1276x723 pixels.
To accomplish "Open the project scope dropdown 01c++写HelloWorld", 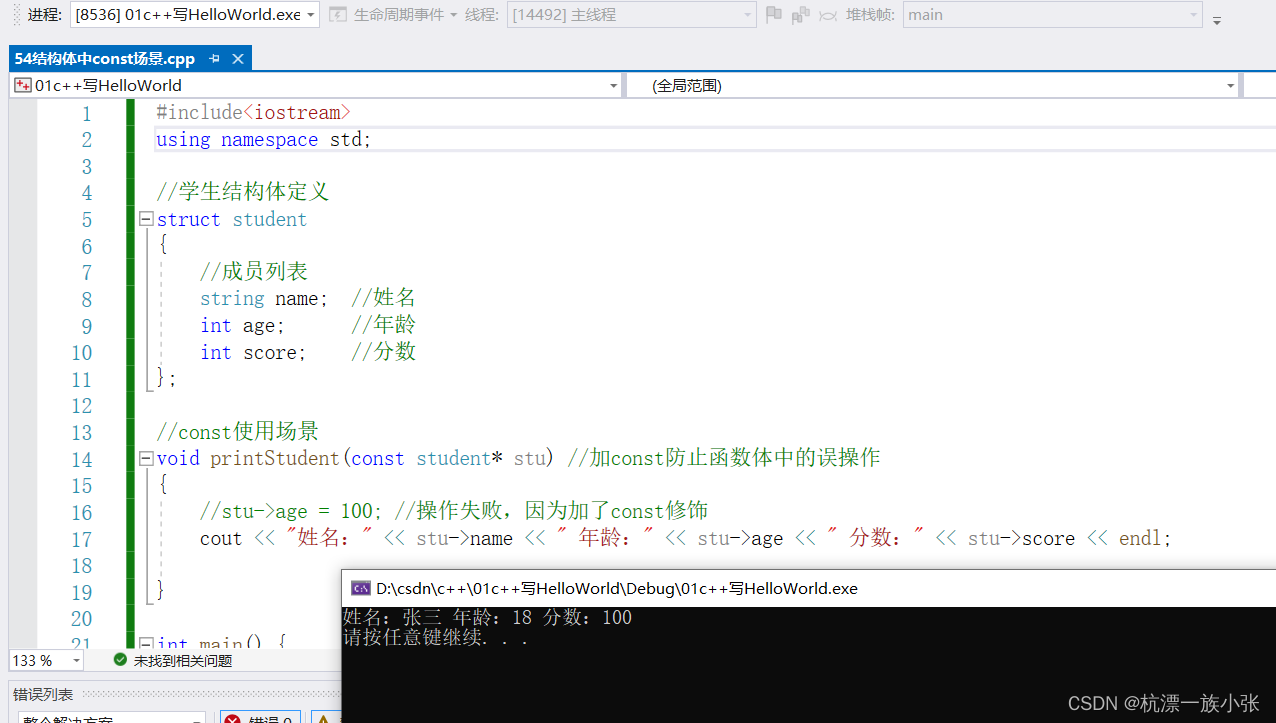I will 317,86.
